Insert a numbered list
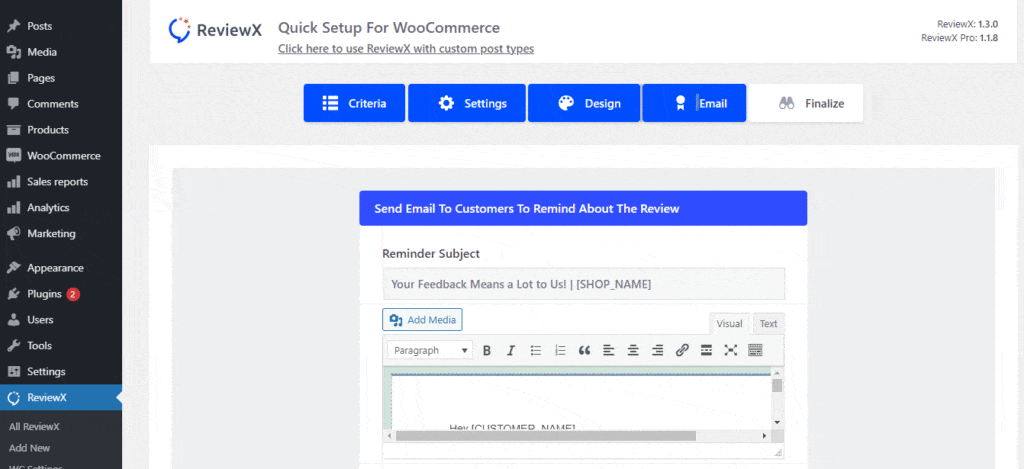1024x469 pixels. click(x=560, y=351)
